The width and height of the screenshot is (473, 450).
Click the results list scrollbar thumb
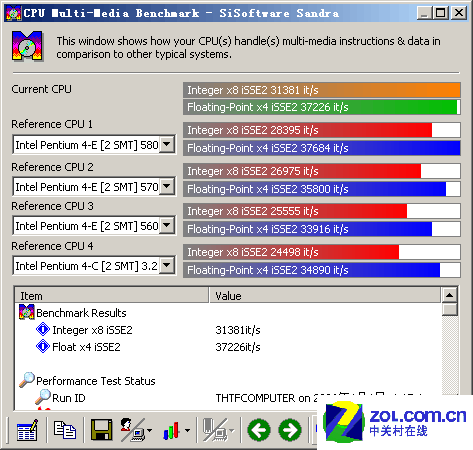click(449, 309)
